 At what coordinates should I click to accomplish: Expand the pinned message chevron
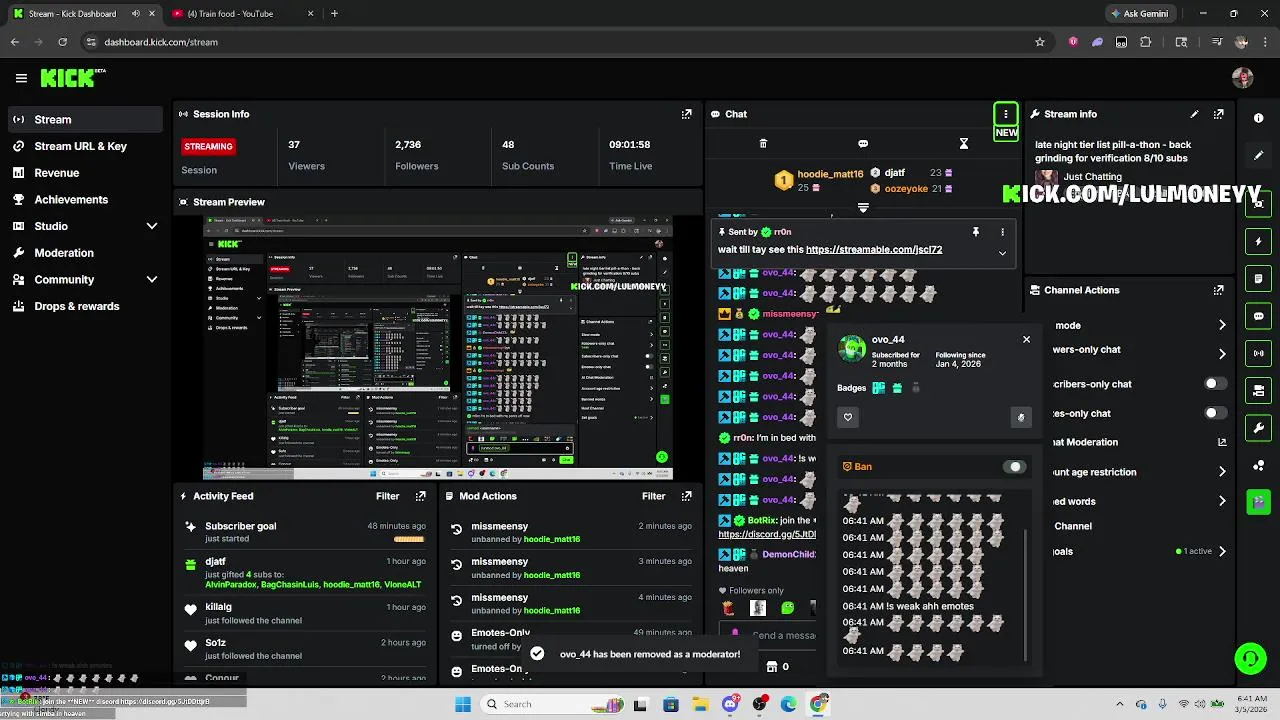coord(1002,253)
